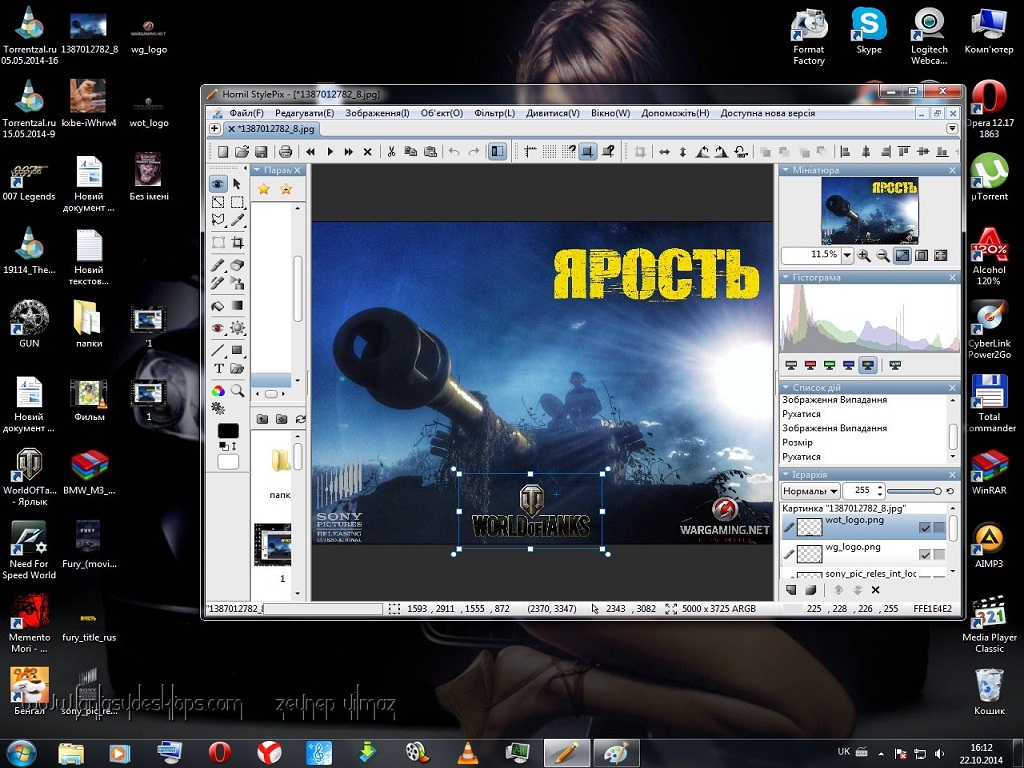Image resolution: width=1024 pixels, height=768 pixels.
Task: Click the Доступна нова версія link
Action: [767, 113]
